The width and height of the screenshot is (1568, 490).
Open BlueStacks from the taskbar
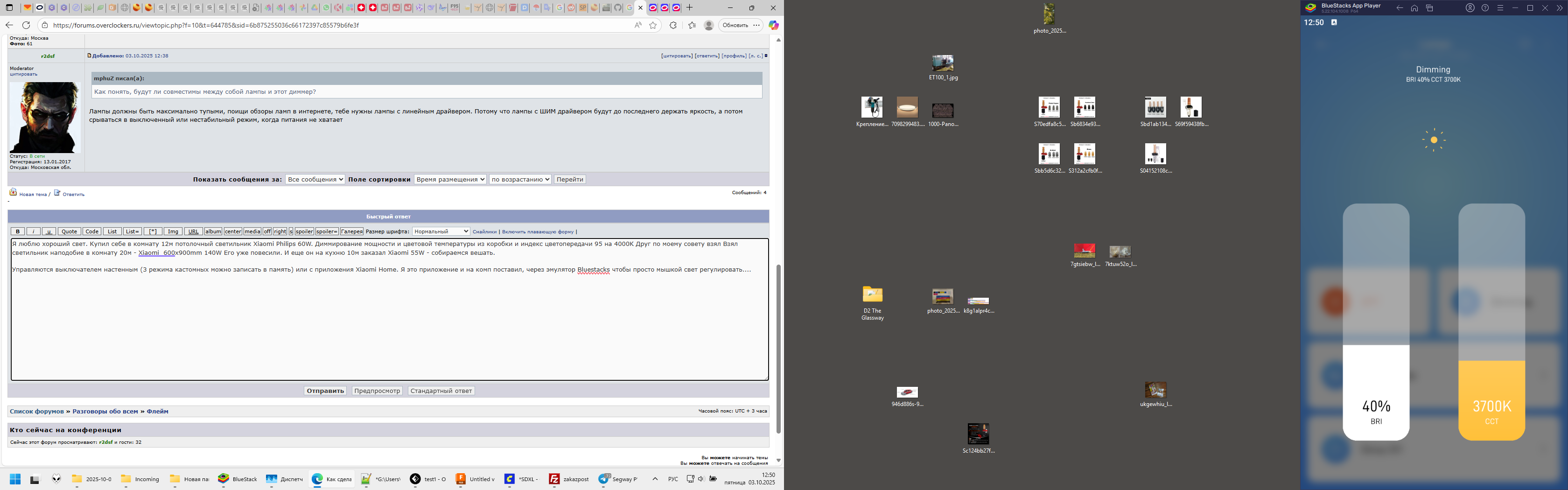(238, 479)
